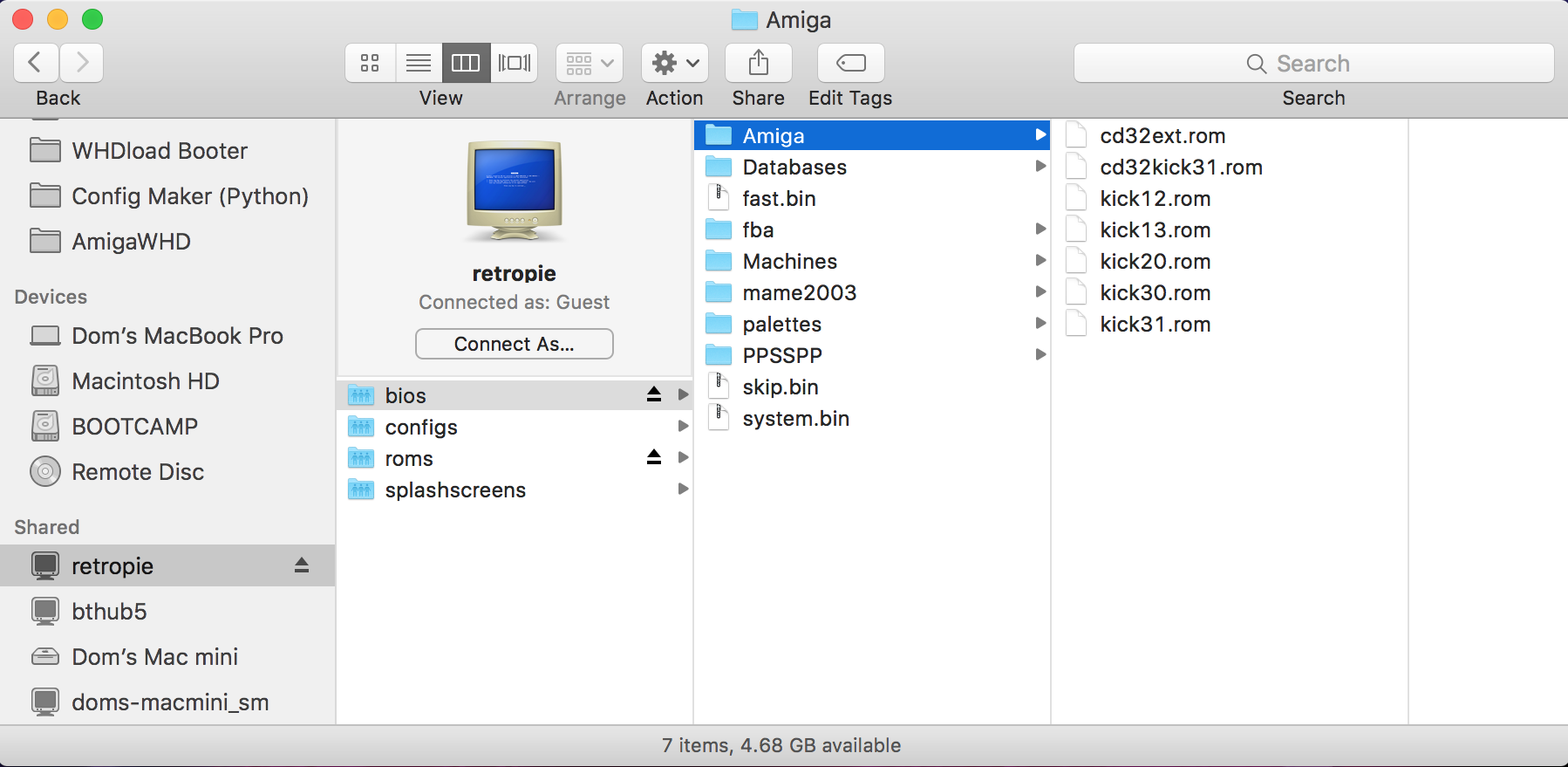Image resolution: width=1568 pixels, height=767 pixels.
Task: Select the kick20.rom file
Action: 1230,261
